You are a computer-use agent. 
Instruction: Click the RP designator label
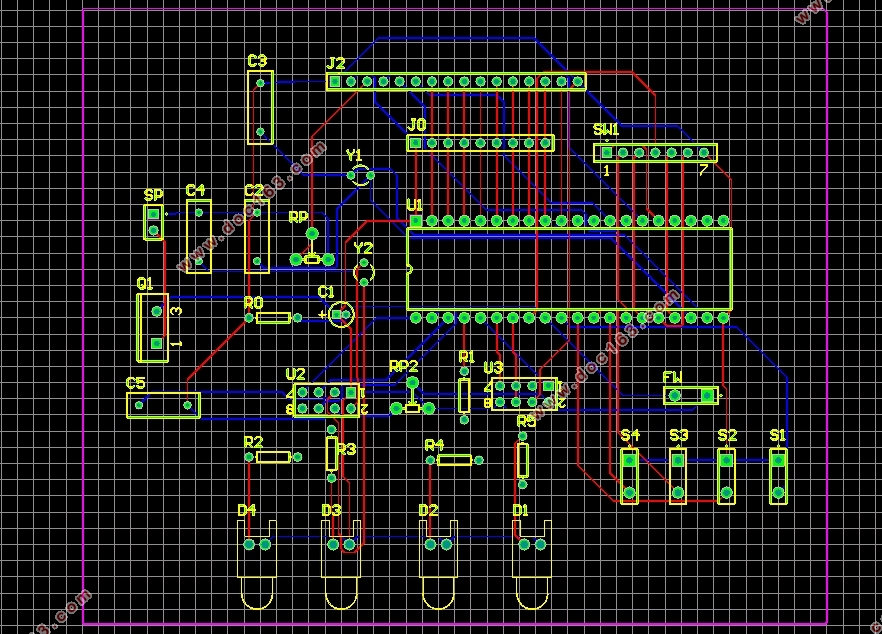click(x=298, y=217)
